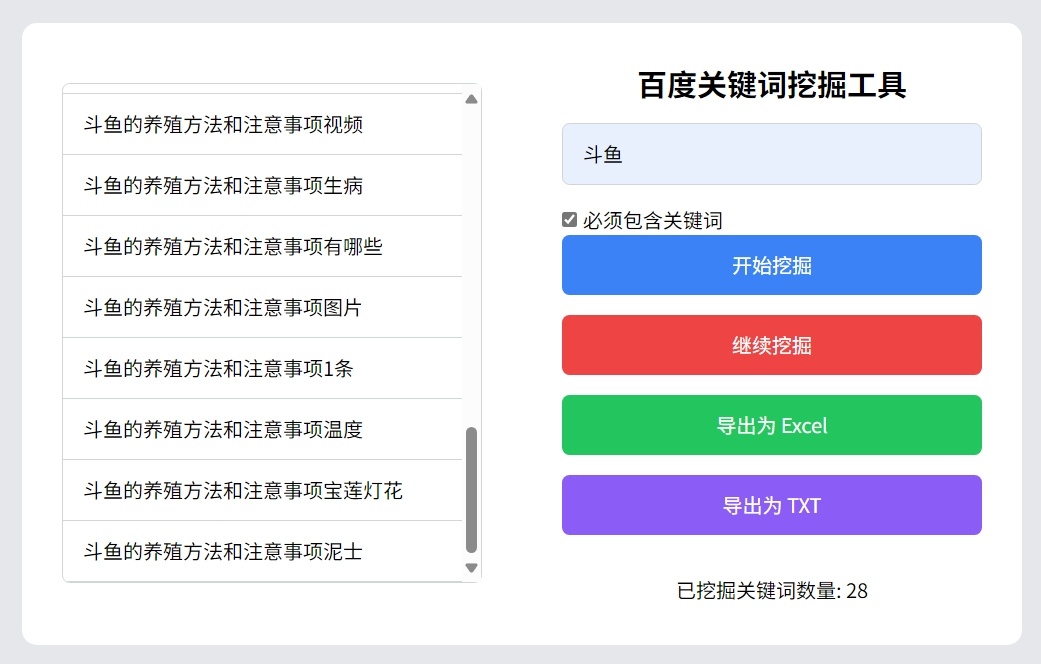Click the scroll down arrow of the keyword list
The image size is (1041, 664).
click(x=471, y=568)
